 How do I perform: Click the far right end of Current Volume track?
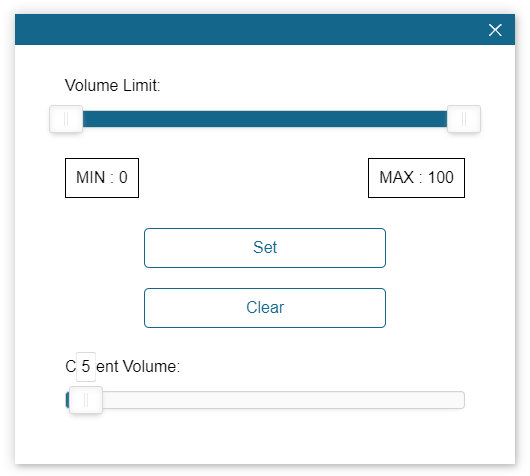pos(460,400)
